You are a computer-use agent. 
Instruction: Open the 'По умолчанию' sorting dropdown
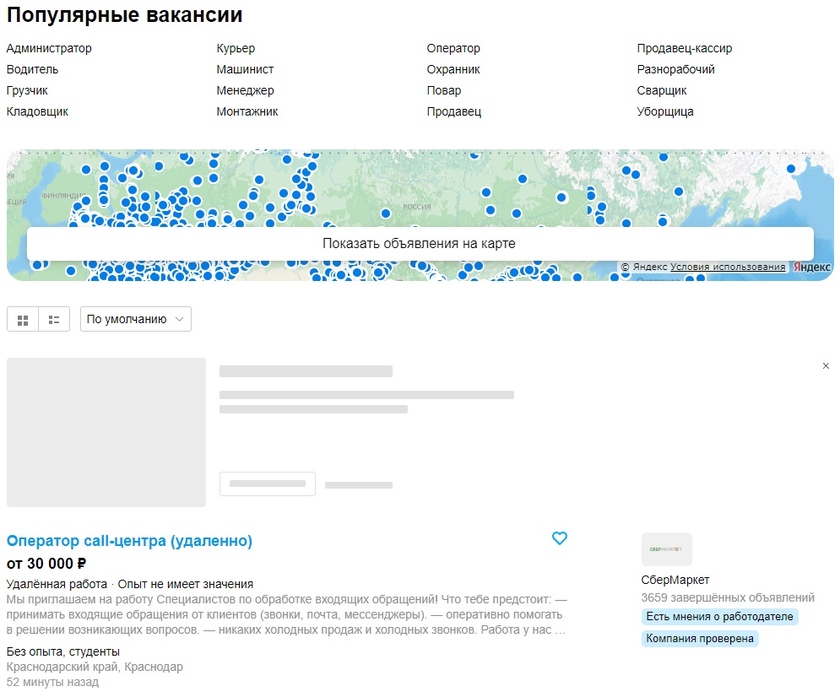[x=136, y=319]
